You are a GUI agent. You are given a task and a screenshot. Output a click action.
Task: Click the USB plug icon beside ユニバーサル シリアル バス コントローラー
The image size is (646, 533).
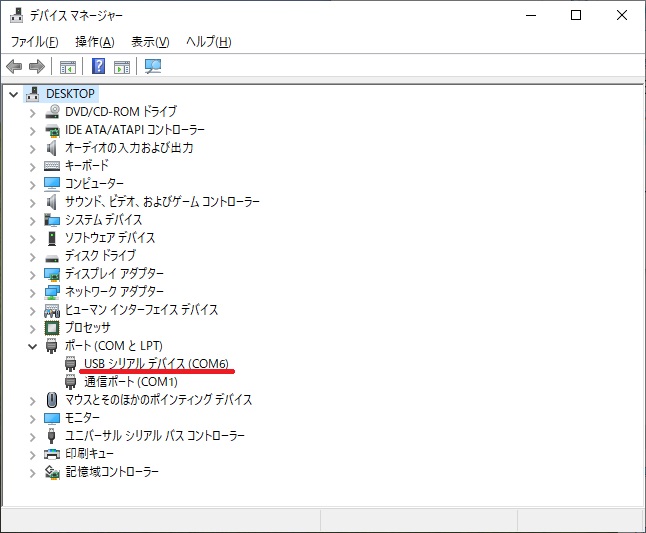(51, 435)
